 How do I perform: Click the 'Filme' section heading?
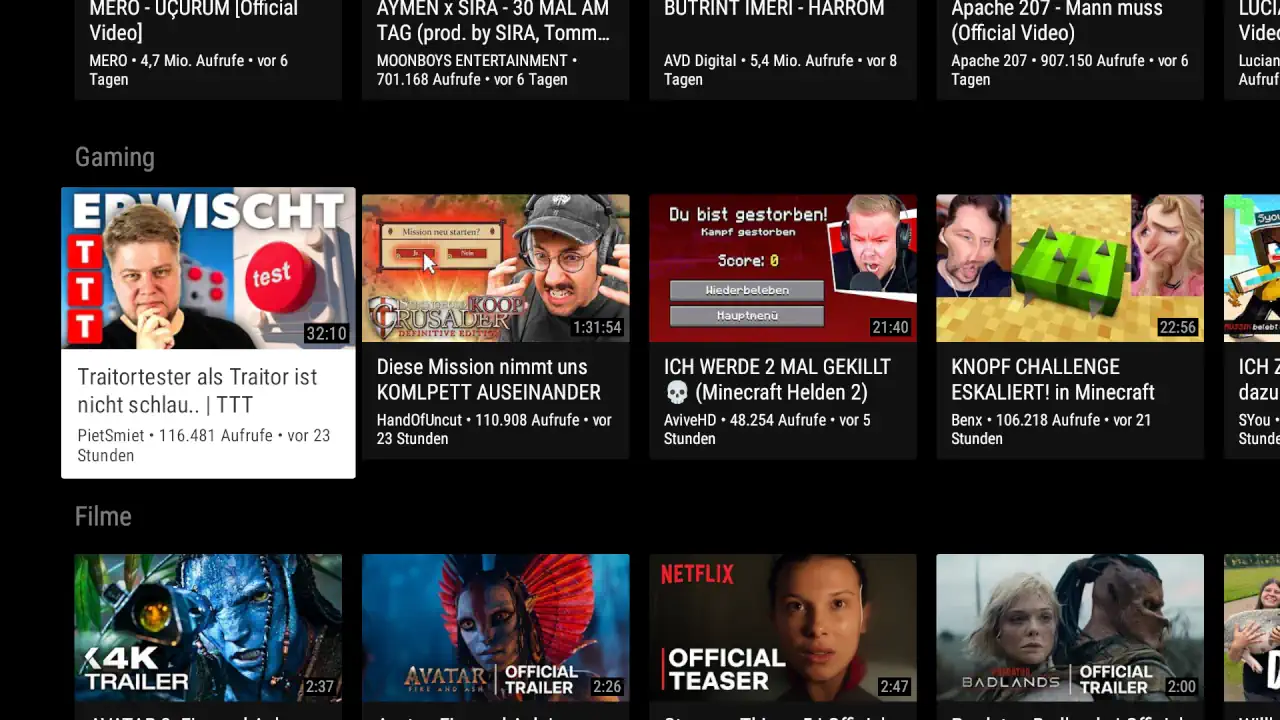click(x=103, y=516)
